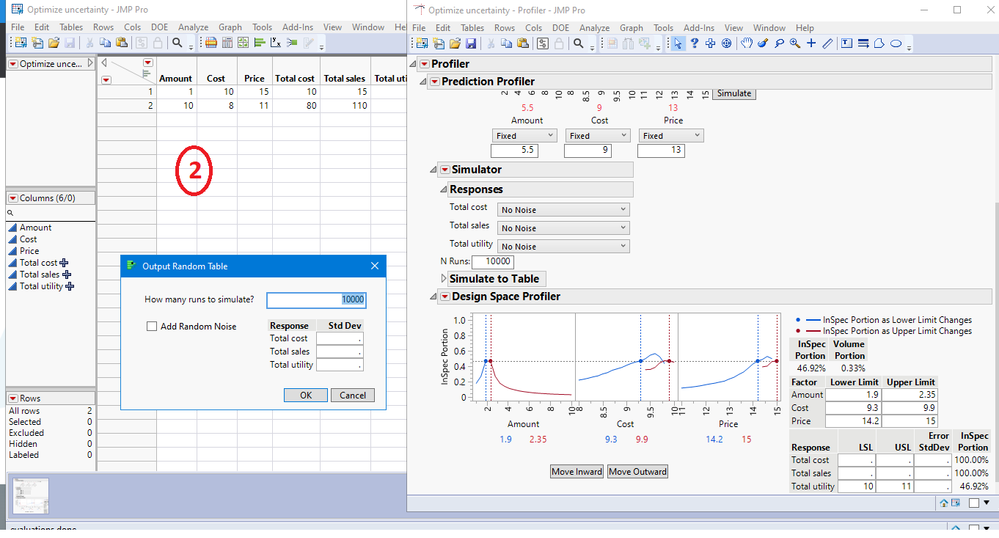This screenshot has width=999, height=538.
Task: Click Copy icon in data table toolbar
Action: (x=105, y=43)
